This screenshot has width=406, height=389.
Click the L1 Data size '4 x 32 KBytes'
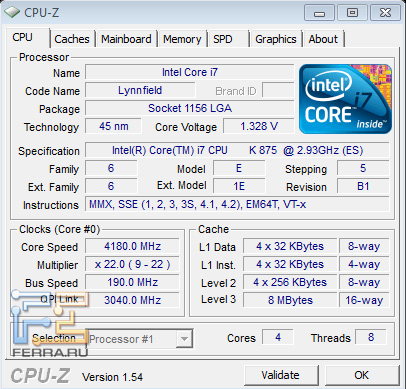[x=290, y=246]
